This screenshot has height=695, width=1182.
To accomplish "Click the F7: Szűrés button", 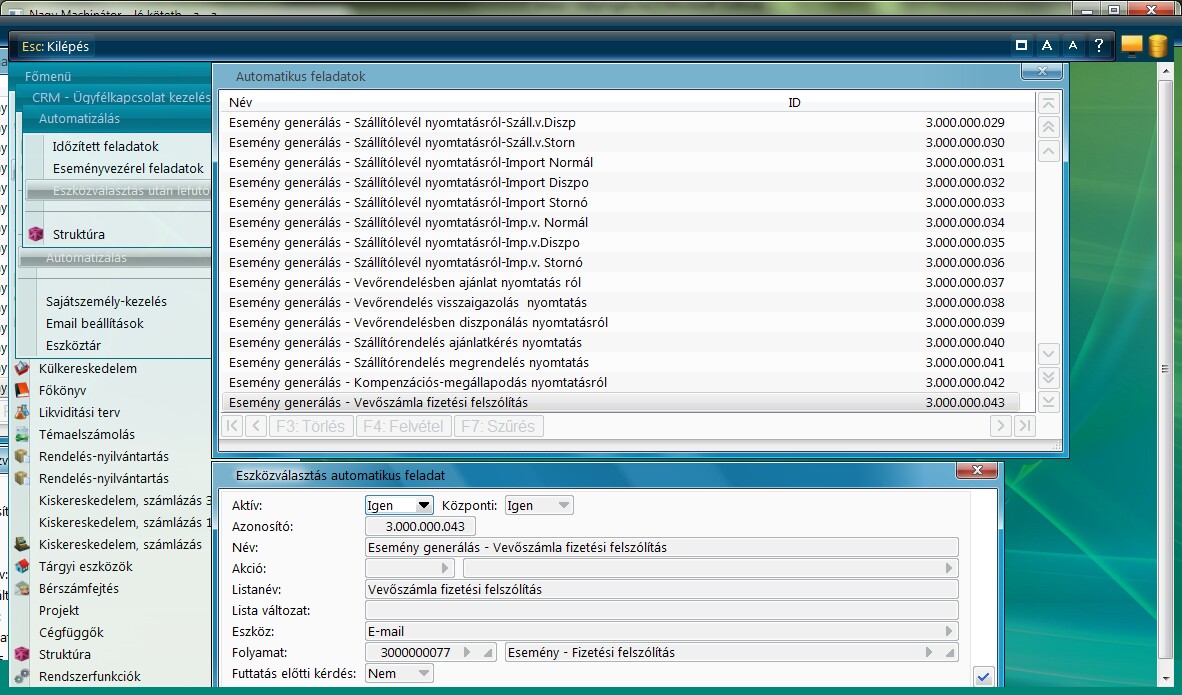I will (x=498, y=427).
